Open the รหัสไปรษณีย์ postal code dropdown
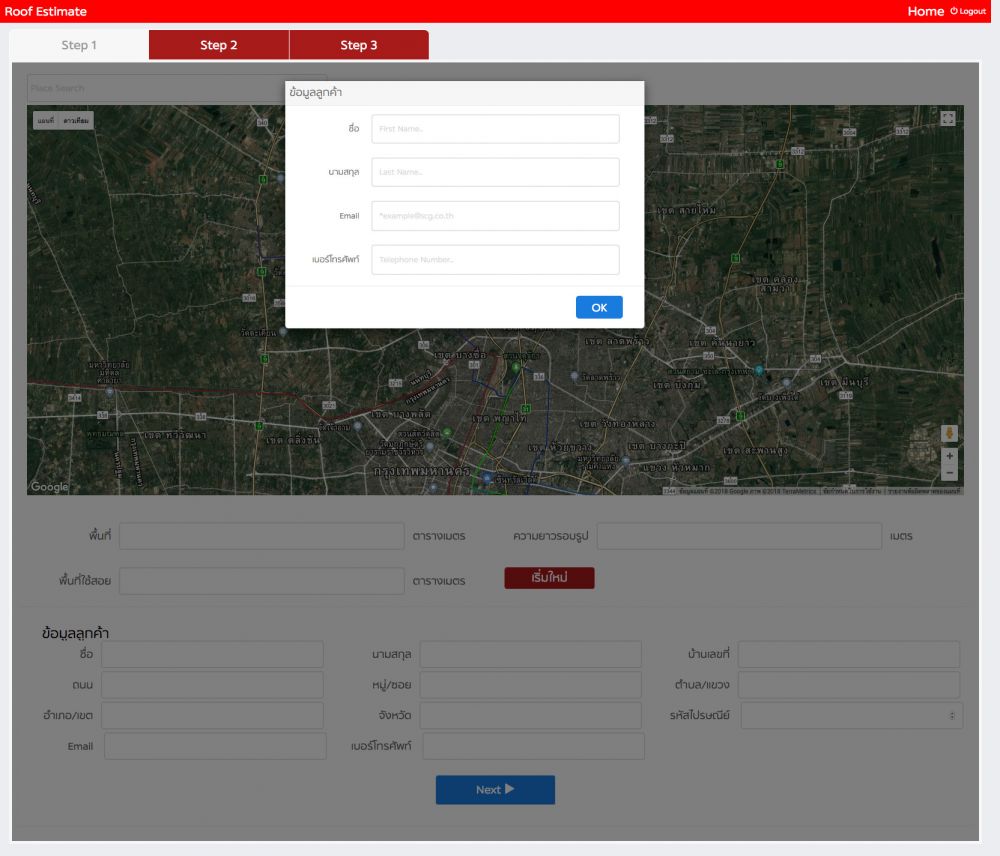1000x856 pixels. tap(851, 715)
